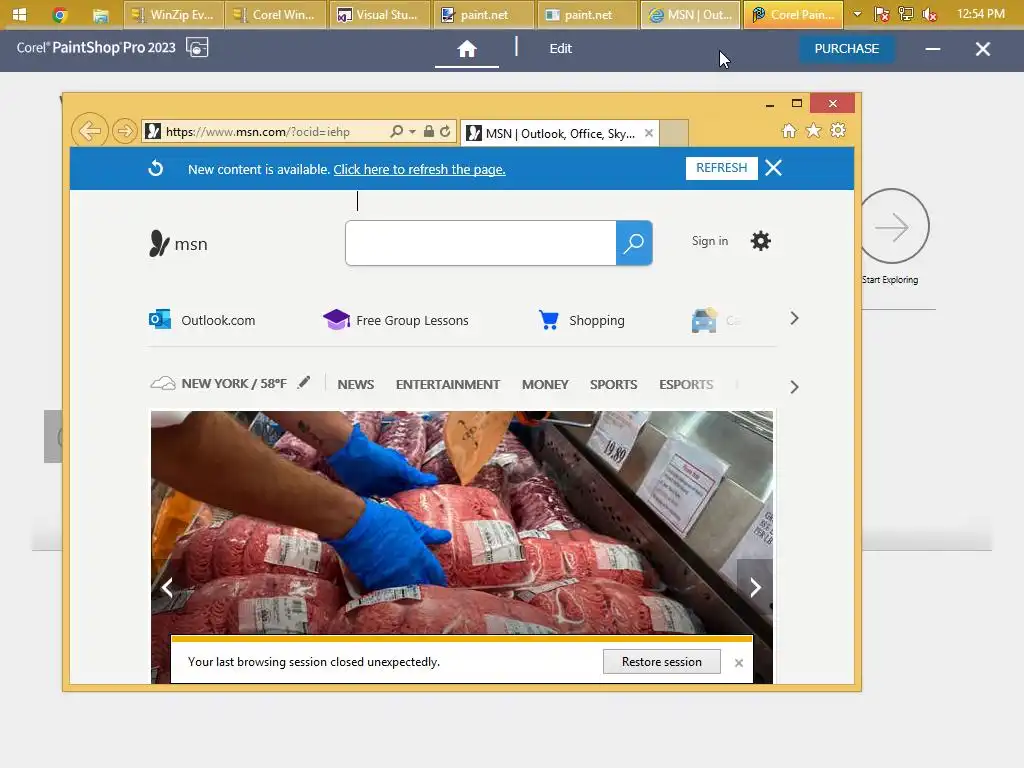
Task: Click the reload page icon in address bar
Action: click(x=445, y=131)
